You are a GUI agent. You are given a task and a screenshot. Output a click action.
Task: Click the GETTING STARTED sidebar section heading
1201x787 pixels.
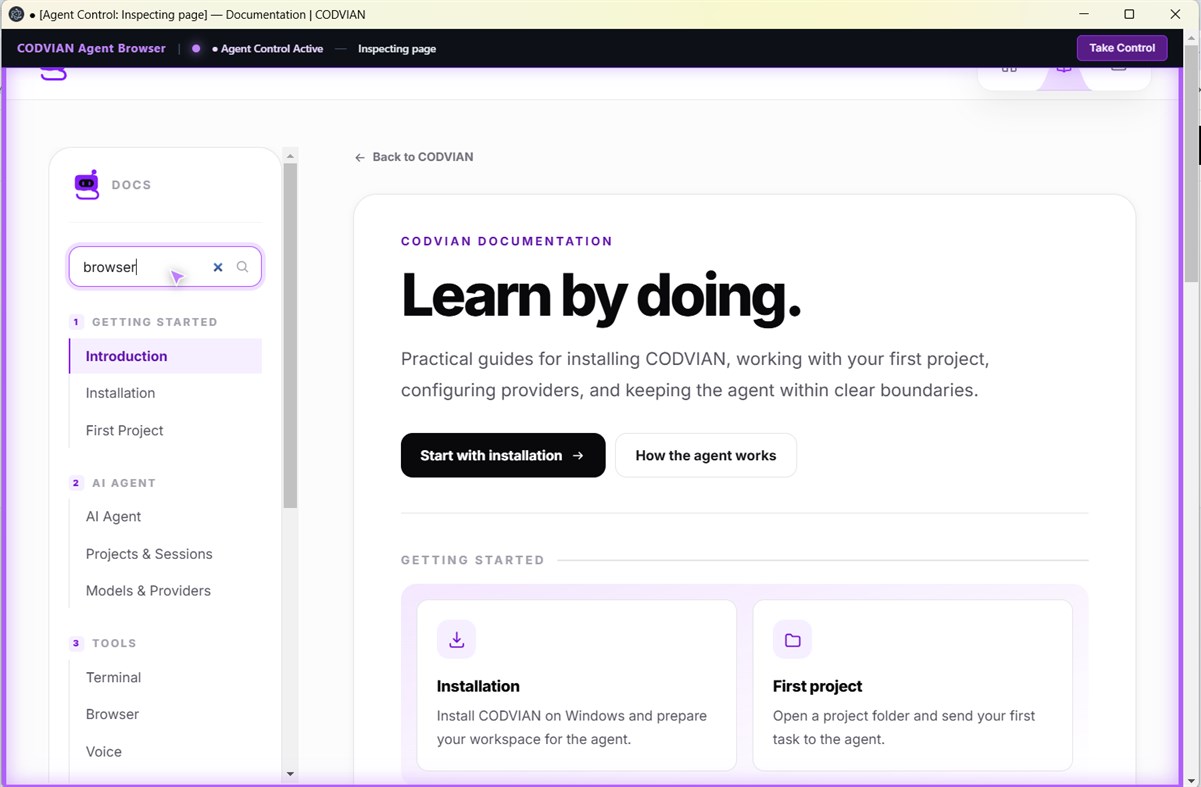click(x=155, y=322)
